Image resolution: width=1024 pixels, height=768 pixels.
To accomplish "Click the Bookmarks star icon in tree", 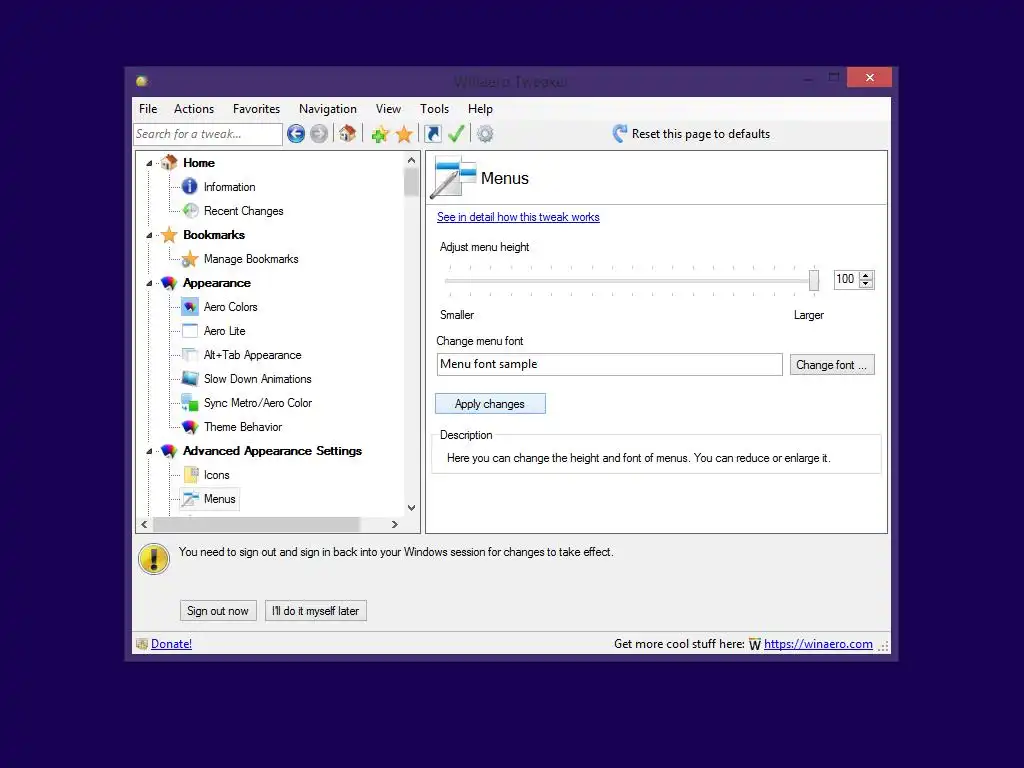I will coord(169,234).
